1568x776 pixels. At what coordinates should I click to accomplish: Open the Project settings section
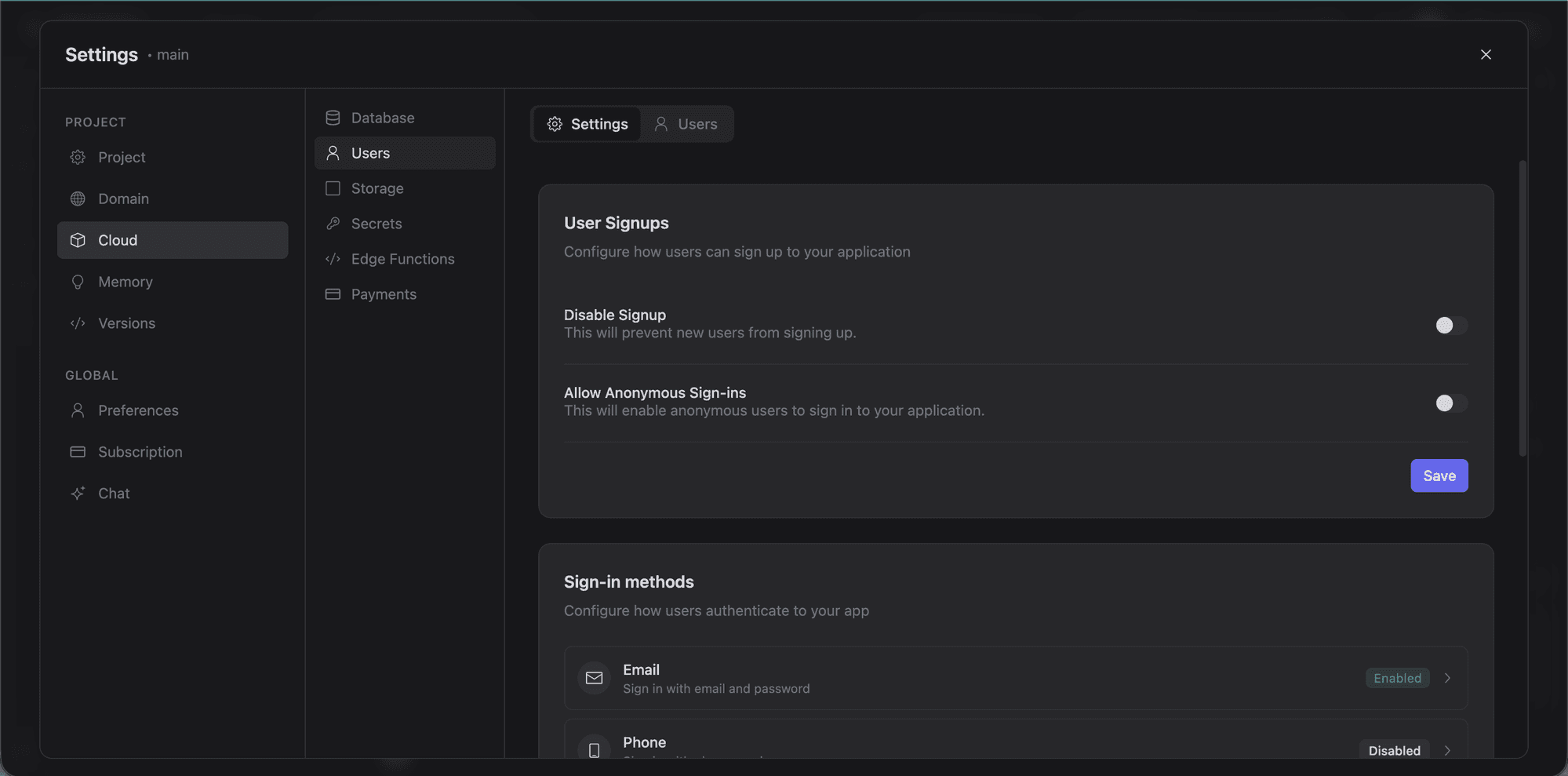point(173,157)
